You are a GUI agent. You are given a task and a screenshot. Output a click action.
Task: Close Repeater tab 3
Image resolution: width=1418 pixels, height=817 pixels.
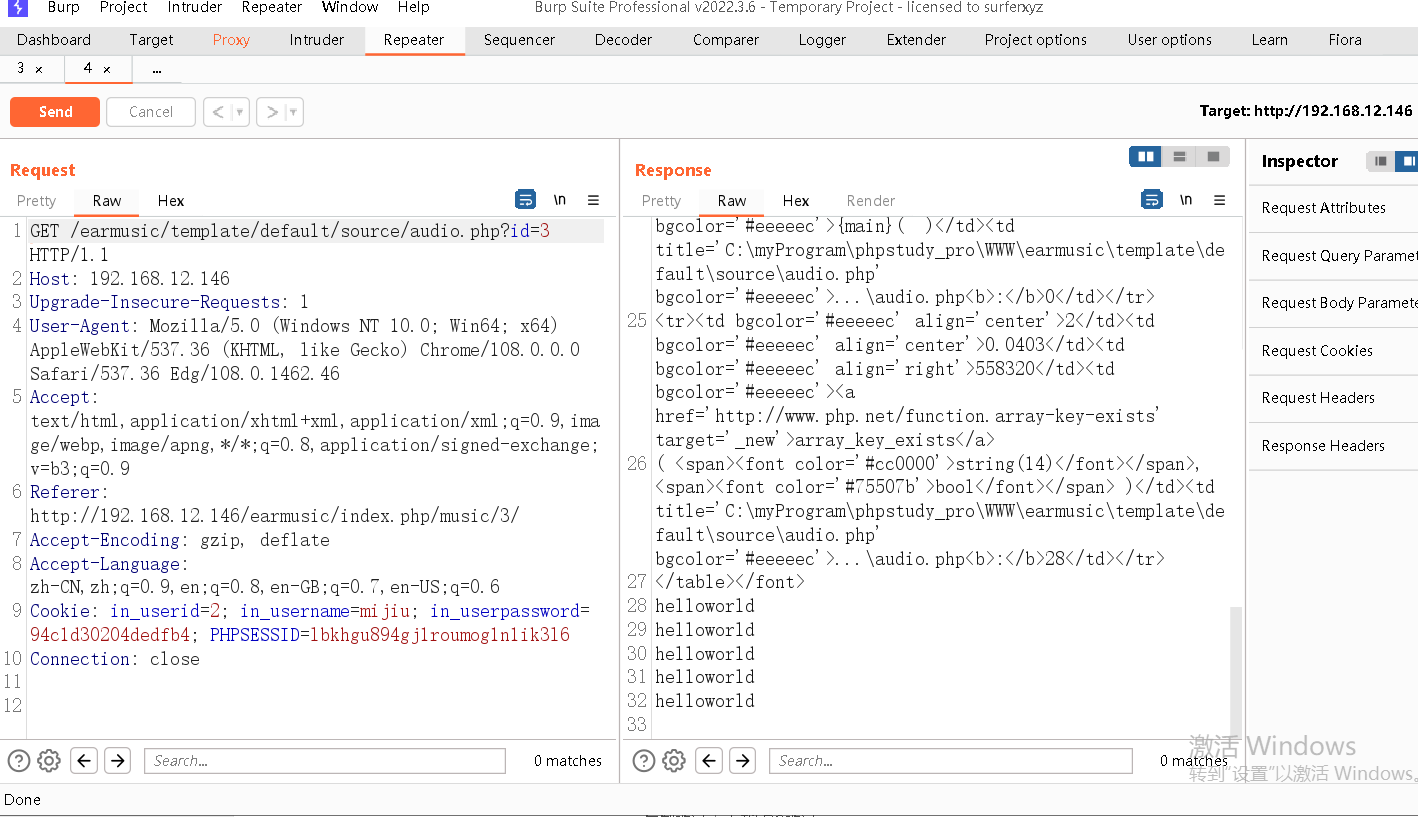39,69
